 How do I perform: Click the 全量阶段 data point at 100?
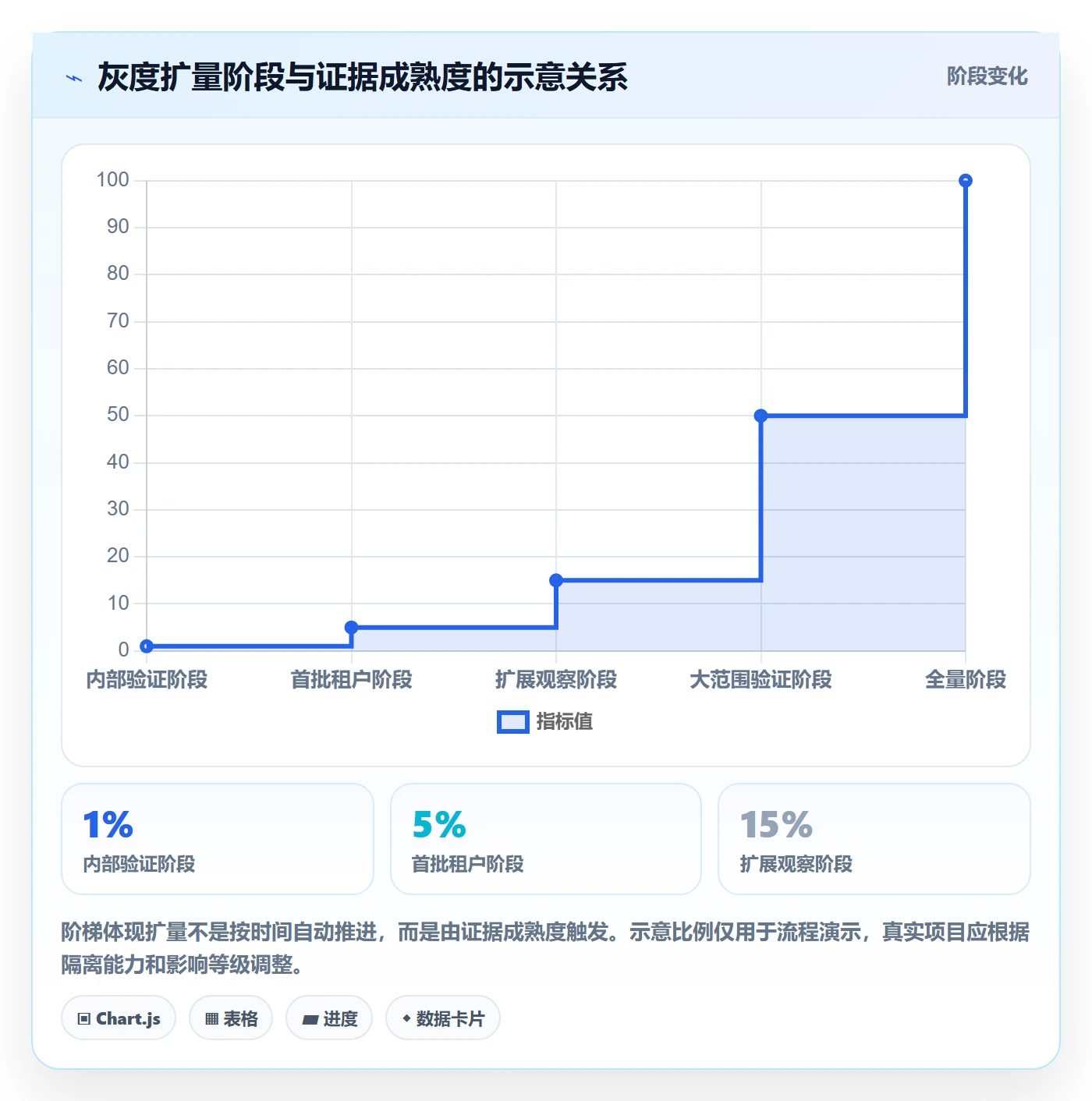click(966, 181)
